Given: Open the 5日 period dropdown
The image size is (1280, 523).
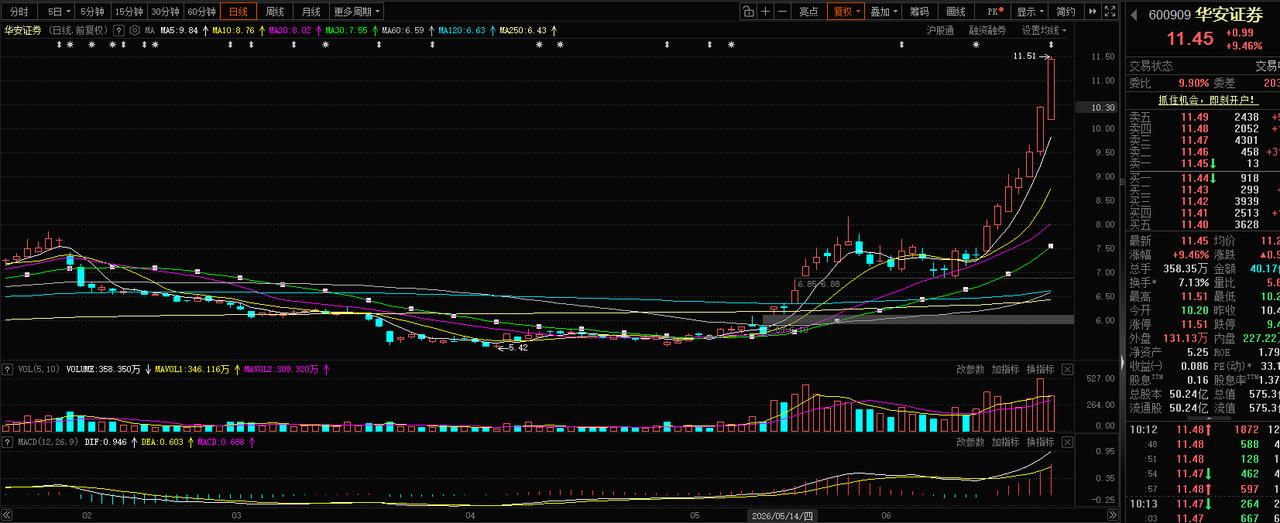Looking at the screenshot, I should click(58, 12).
